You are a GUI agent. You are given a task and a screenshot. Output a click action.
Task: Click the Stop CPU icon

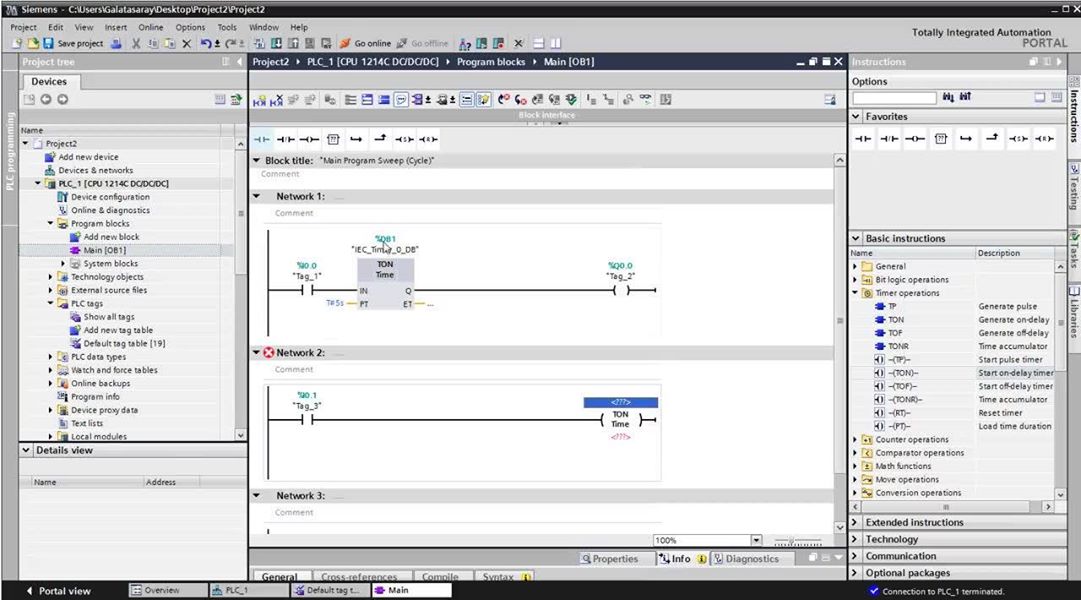tap(498, 43)
